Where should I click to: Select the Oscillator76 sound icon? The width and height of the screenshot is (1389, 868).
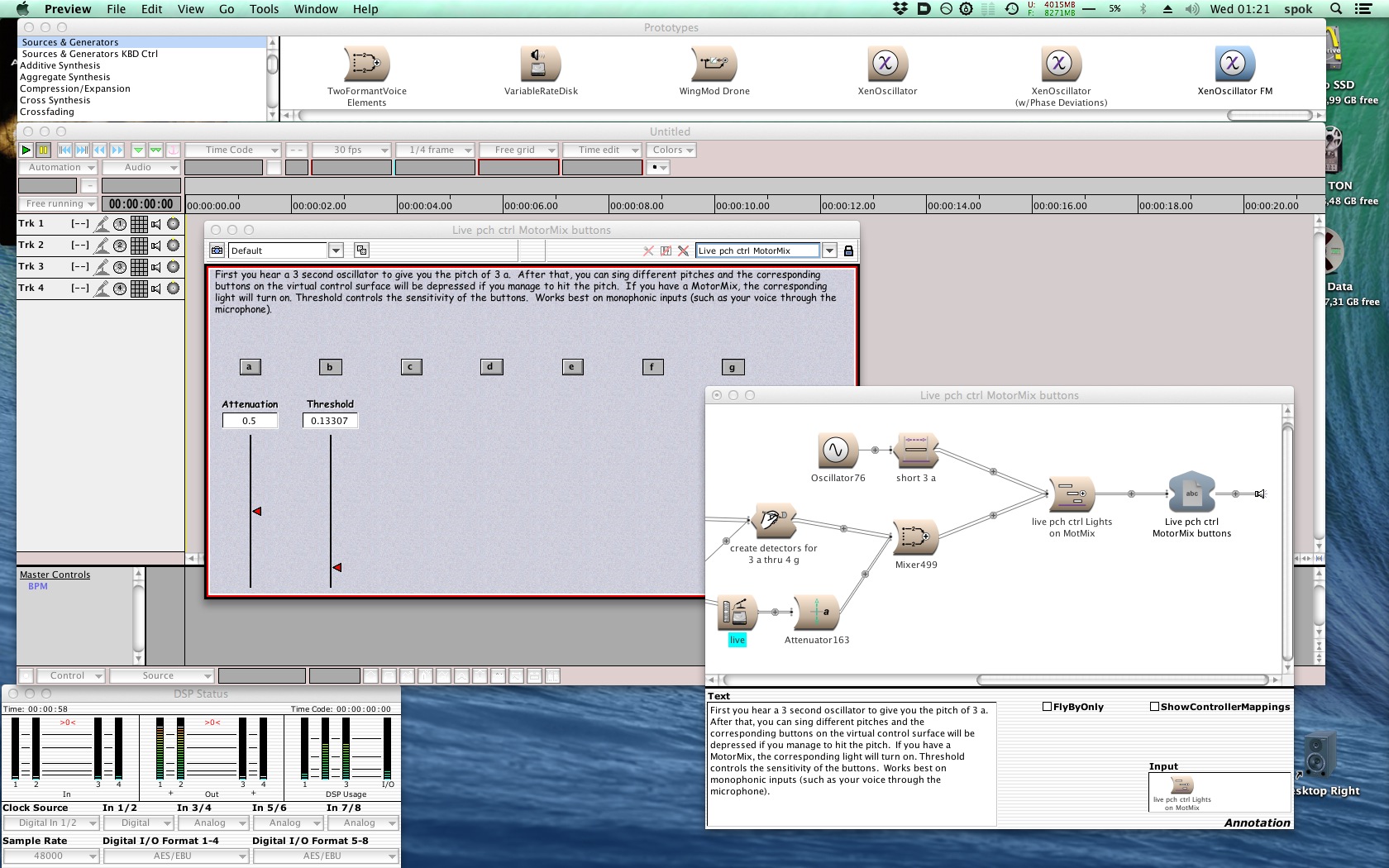tap(836, 451)
